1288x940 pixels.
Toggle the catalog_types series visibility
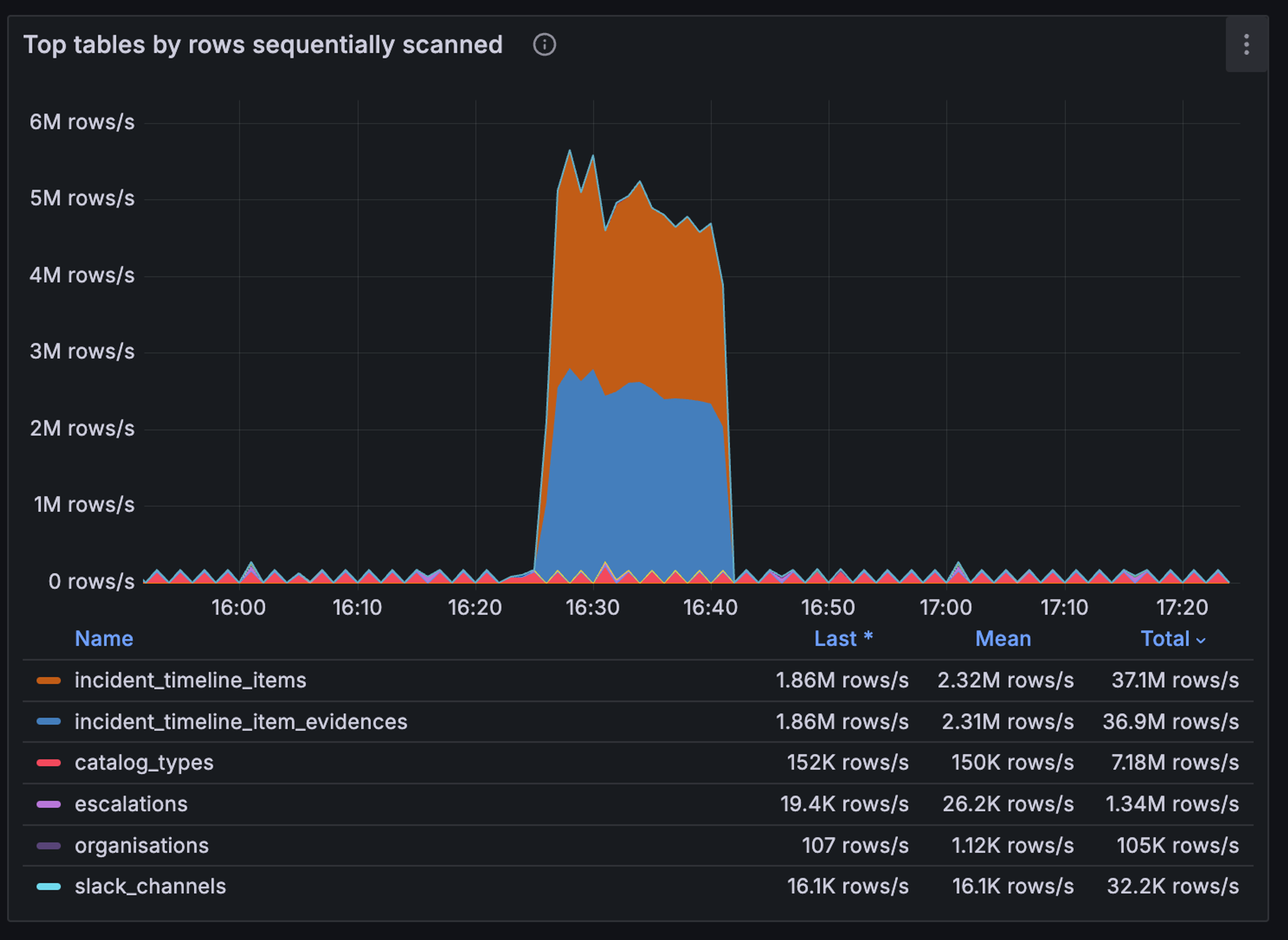pyautogui.click(x=144, y=763)
